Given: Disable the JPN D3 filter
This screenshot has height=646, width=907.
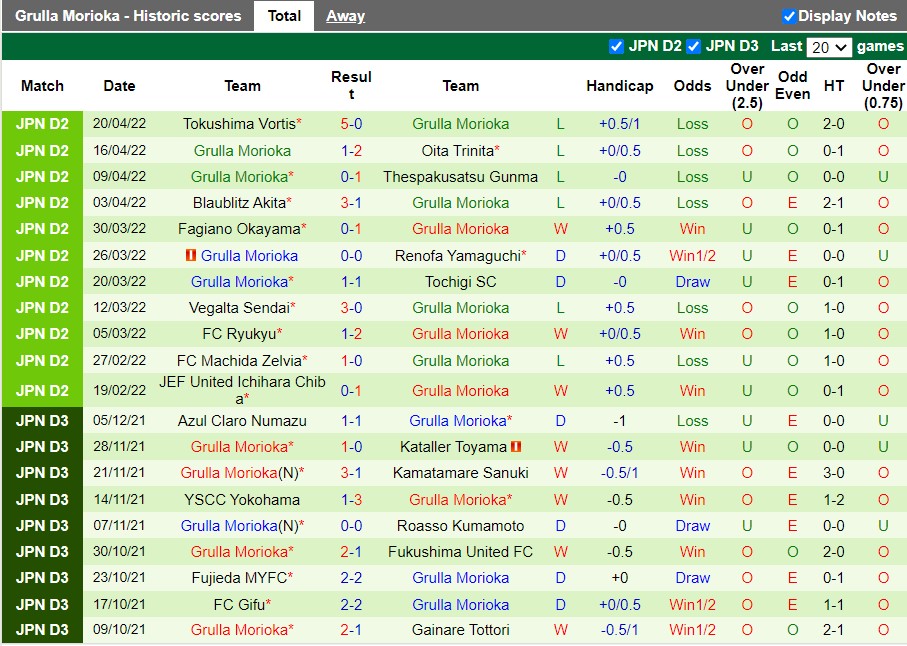Looking at the screenshot, I should pos(692,45).
